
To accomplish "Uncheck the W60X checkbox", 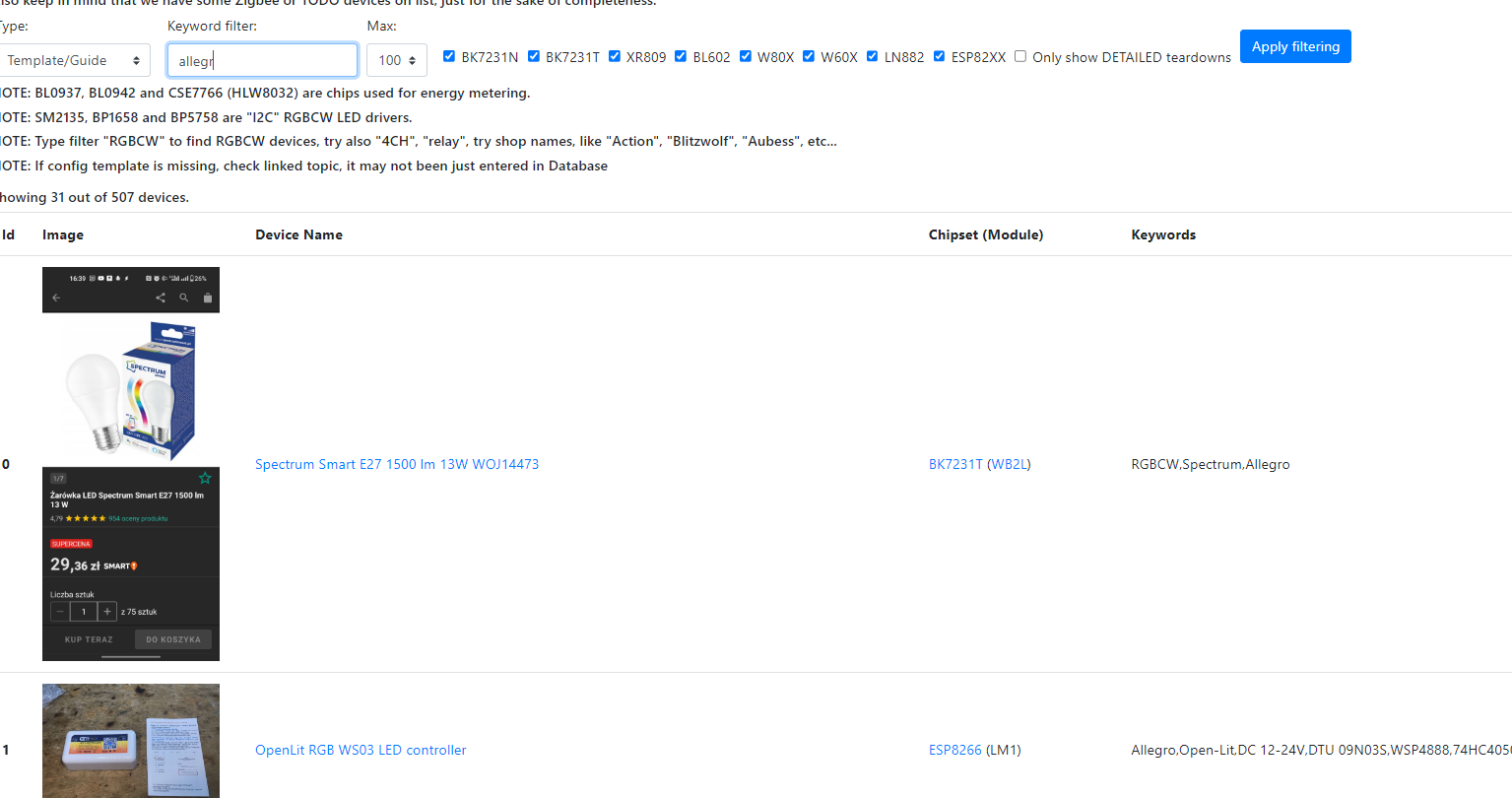I will click(809, 56).
